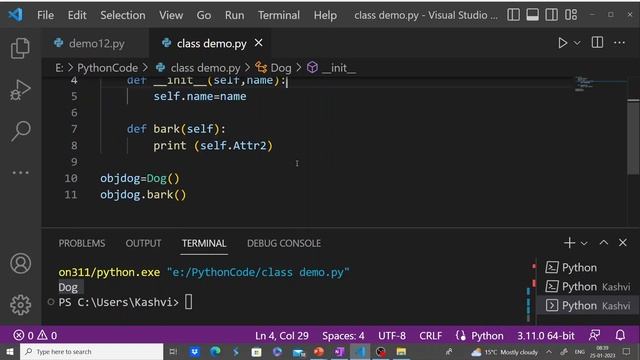Open Run and Debug view
This screenshot has width=640, height=360.
coord(20,89)
